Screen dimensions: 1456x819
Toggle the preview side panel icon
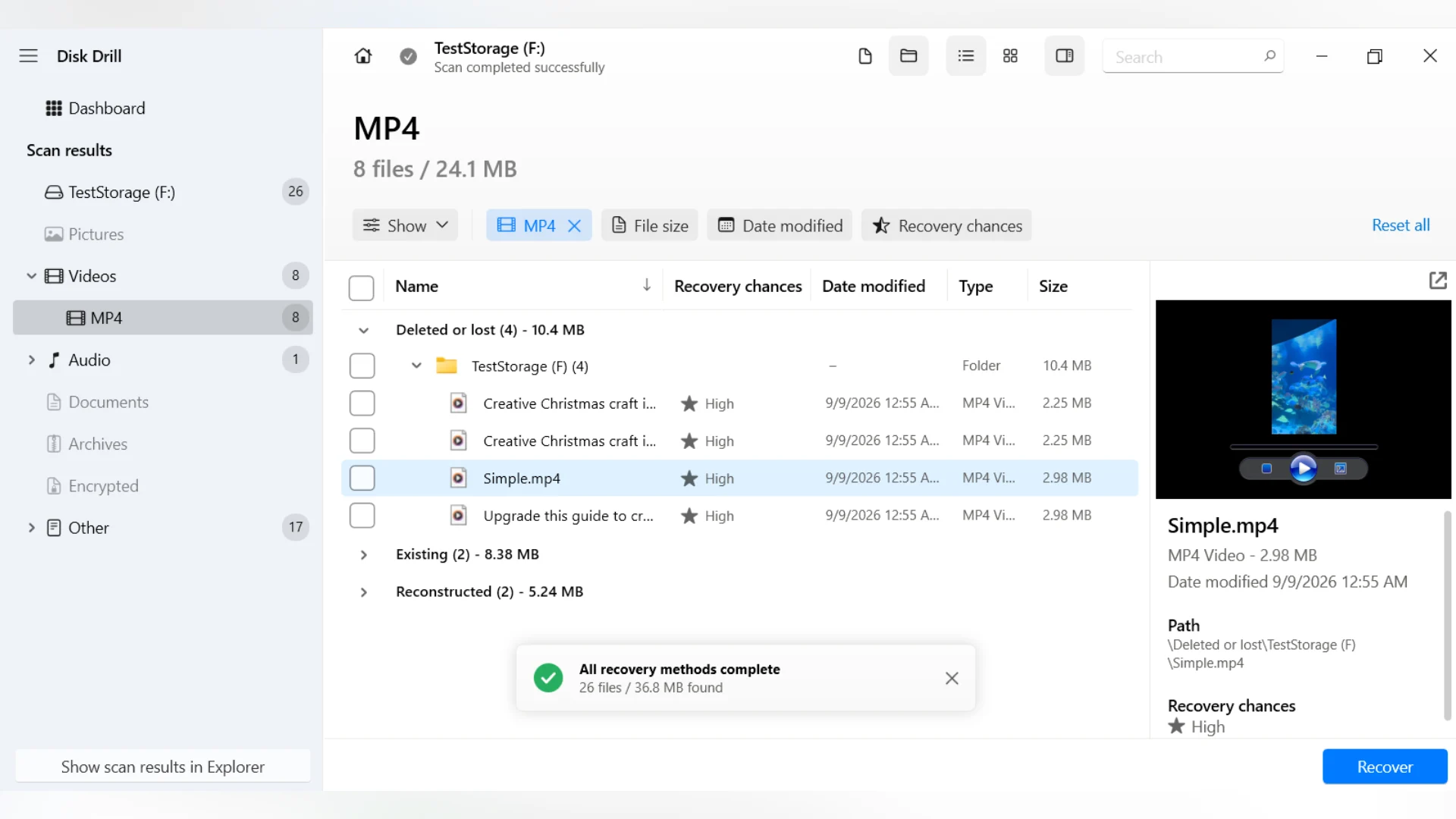click(x=1064, y=55)
